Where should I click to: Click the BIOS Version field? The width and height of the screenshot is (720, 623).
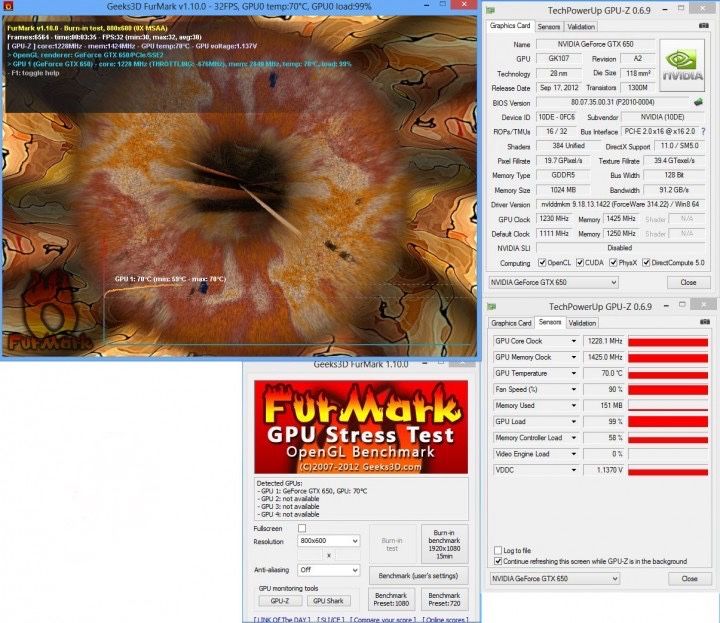[x=613, y=102]
